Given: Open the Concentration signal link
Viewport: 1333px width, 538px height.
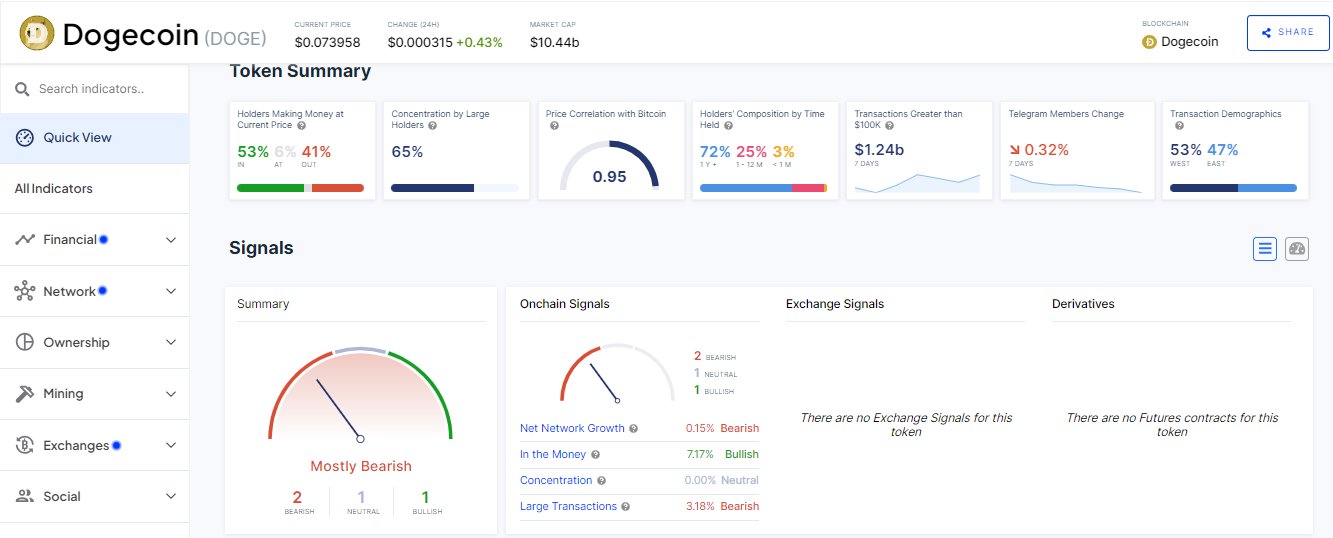Looking at the screenshot, I should point(556,480).
